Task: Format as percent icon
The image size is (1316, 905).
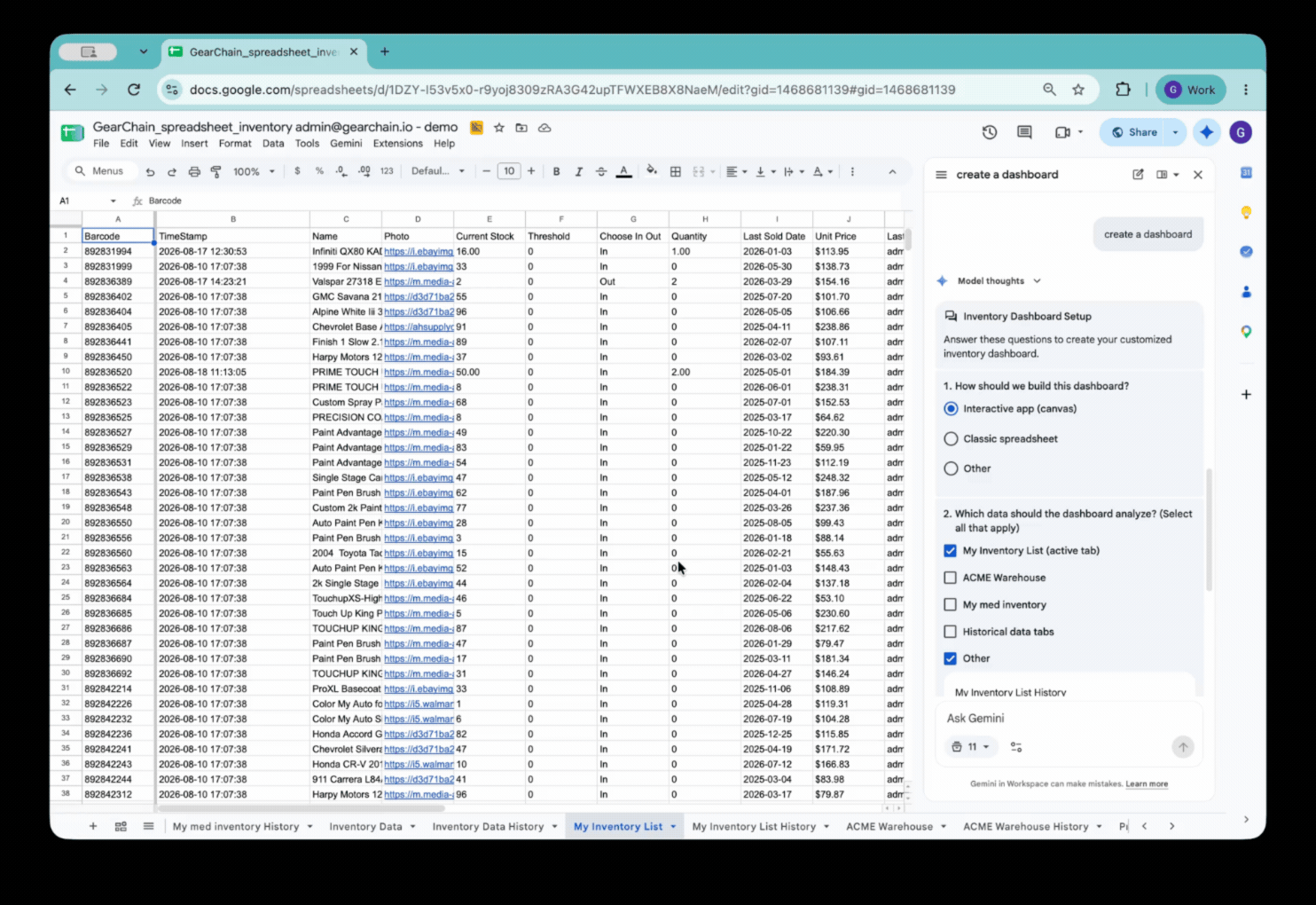Action: (319, 171)
